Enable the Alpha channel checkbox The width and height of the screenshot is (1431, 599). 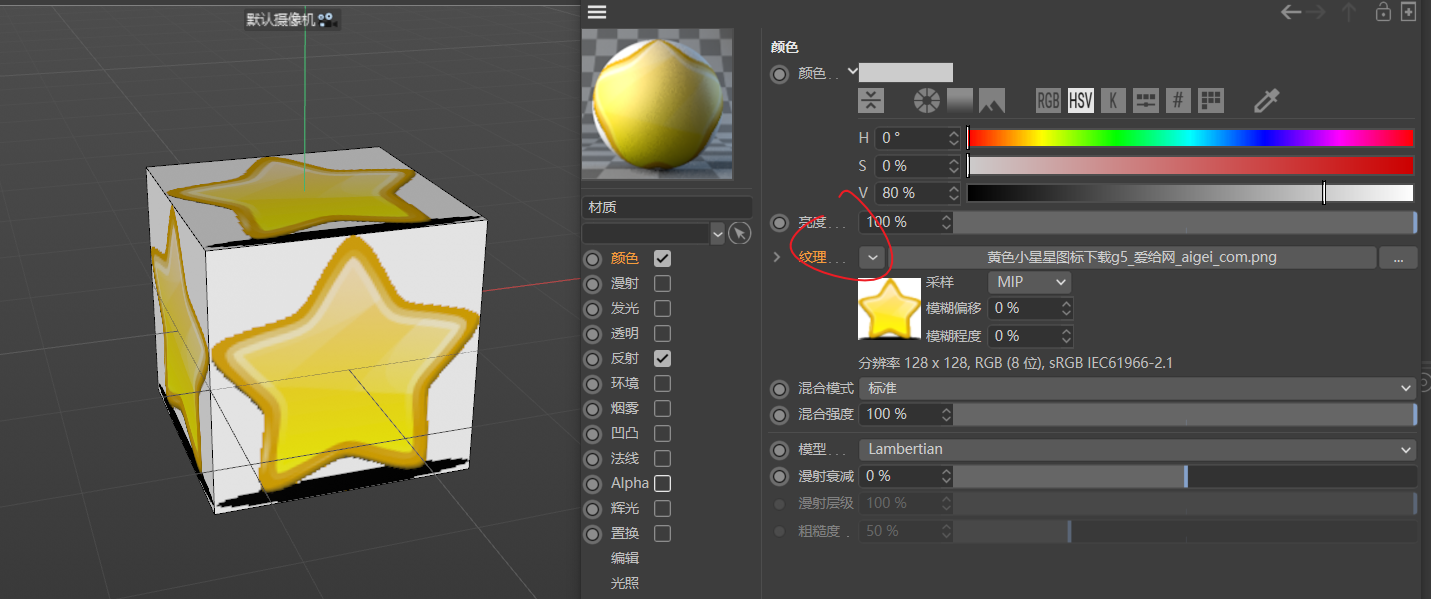pos(662,483)
